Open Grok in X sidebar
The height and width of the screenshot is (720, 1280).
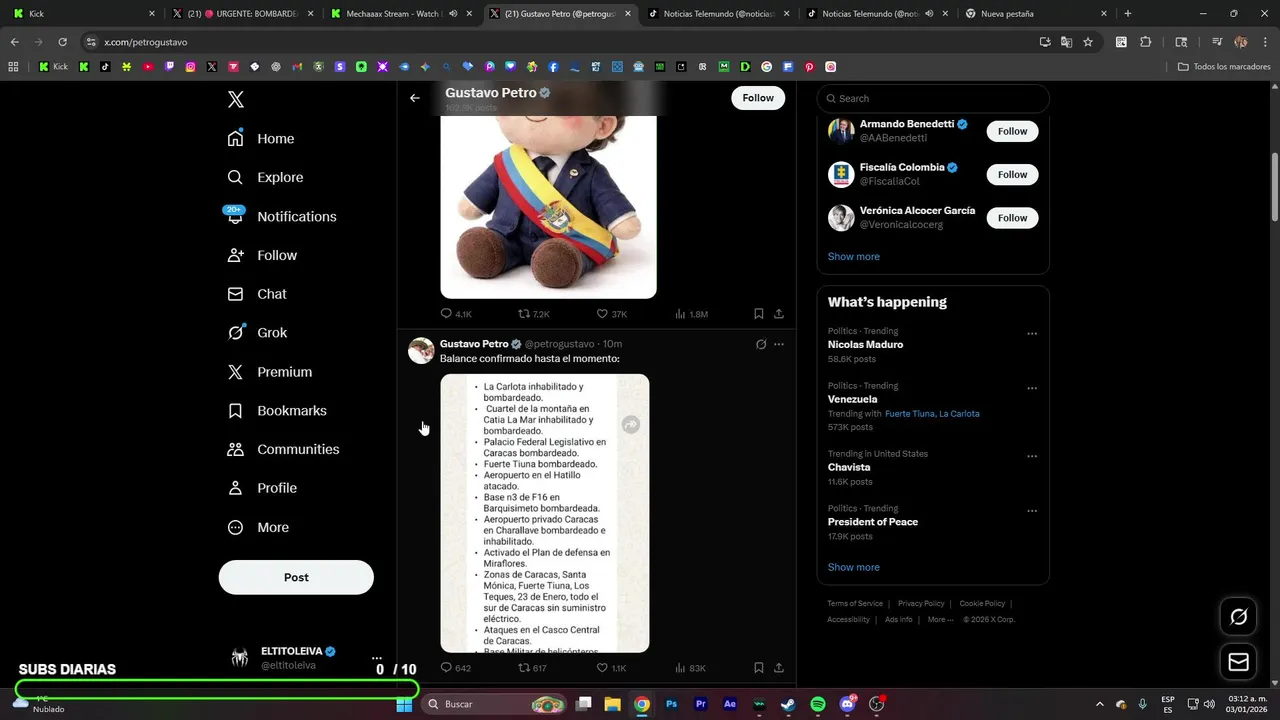click(x=257, y=333)
